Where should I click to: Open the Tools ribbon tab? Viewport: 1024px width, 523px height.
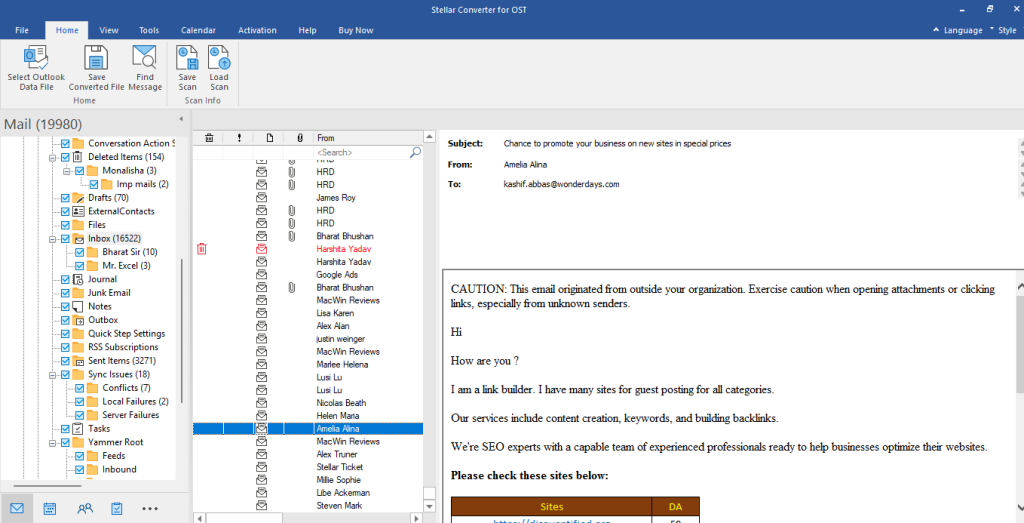[x=149, y=30]
